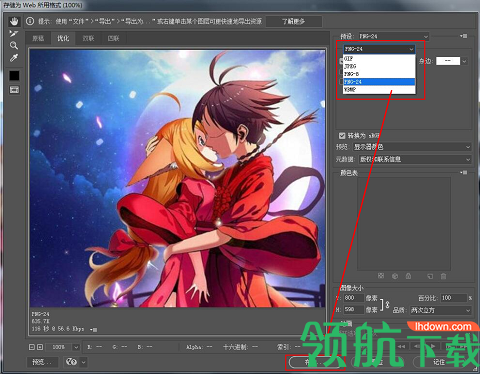This screenshot has height=374, width=480.
Task: Click the 存储 save button
Action: (316, 362)
